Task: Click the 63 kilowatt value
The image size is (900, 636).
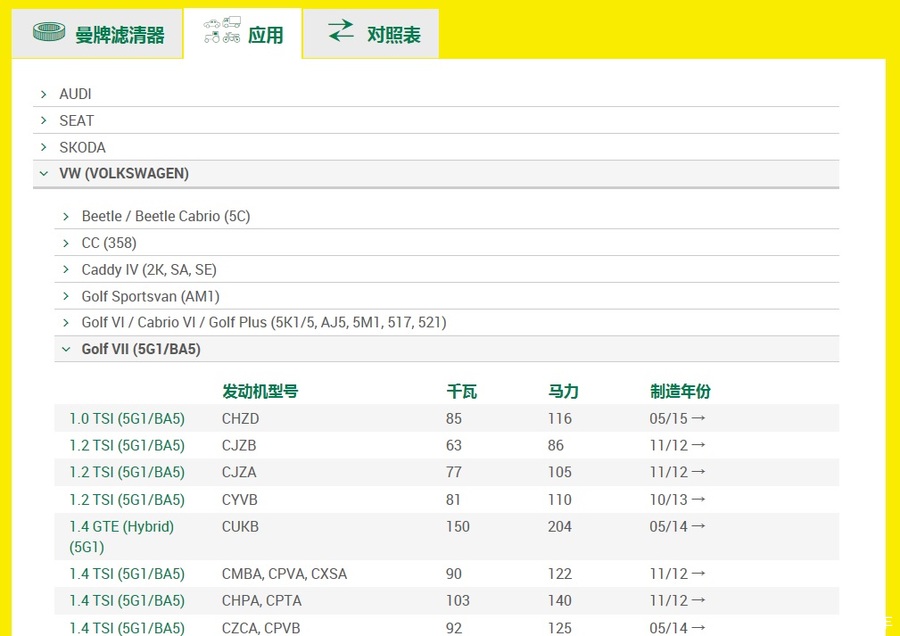Action: tap(454, 445)
